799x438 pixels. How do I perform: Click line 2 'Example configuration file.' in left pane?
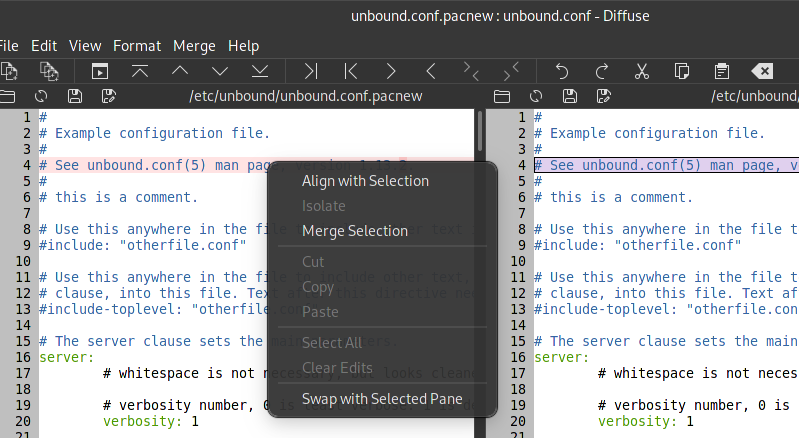point(154,133)
